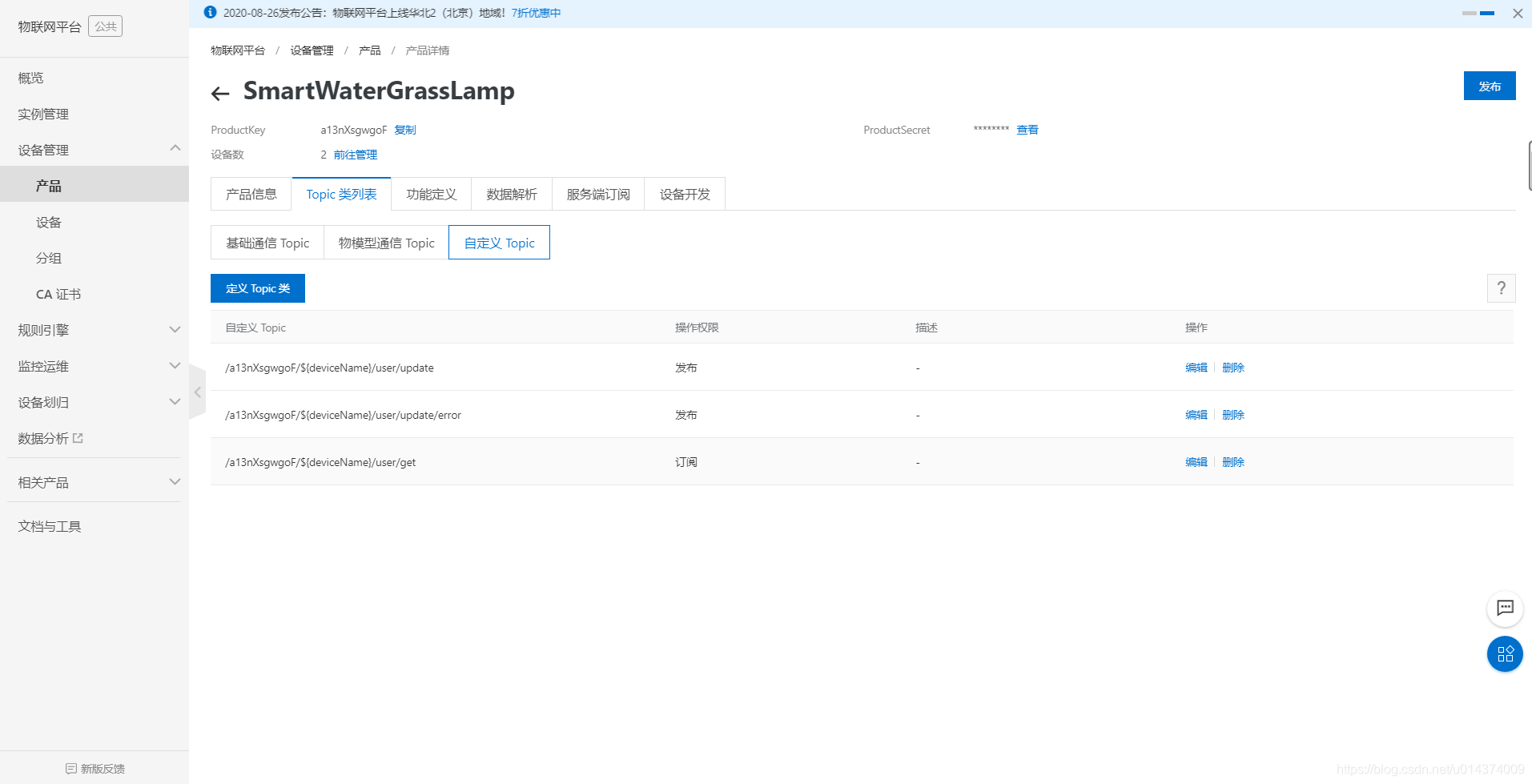Delete the /user/update/error topic
Viewport: 1532px width, 784px height.
pyautogui.click(x=1233, y=415)
